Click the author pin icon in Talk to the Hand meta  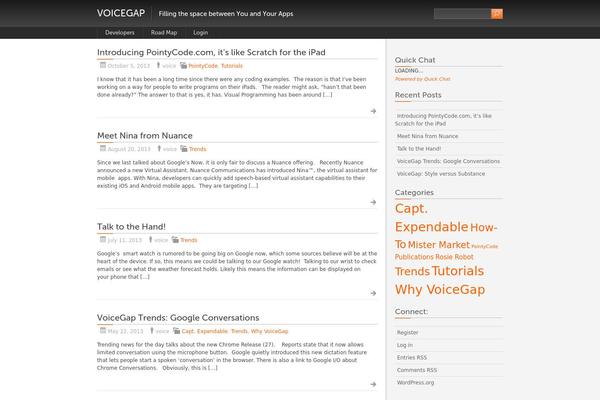[x=150, y=240]
